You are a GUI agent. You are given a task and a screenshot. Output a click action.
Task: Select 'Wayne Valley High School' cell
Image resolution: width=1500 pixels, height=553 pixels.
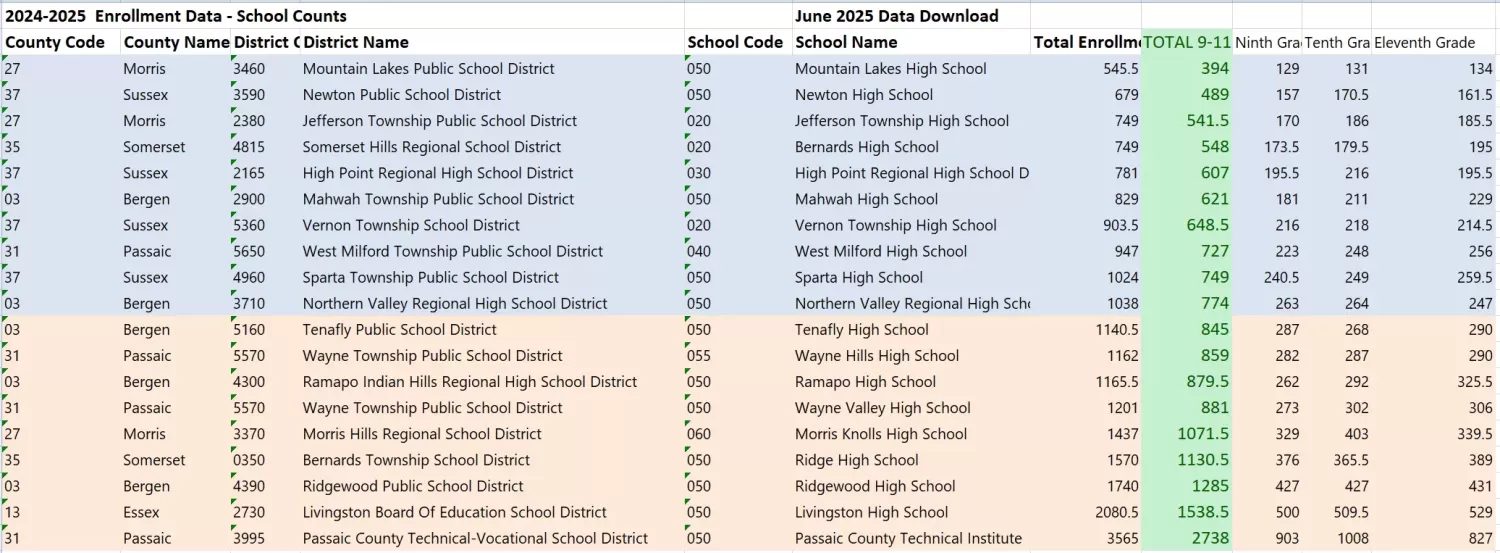tap(911, 407)
